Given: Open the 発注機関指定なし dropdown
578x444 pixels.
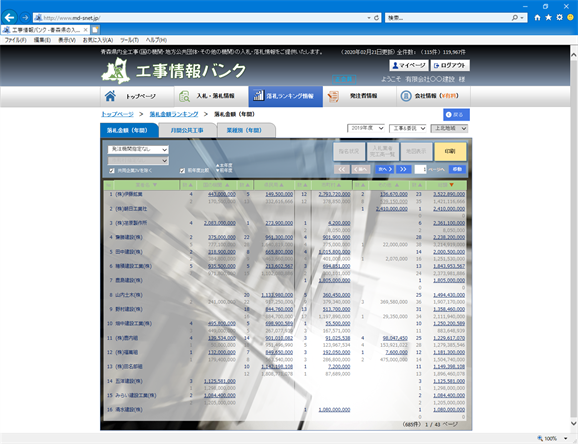Looking at the screenshot, I should (x=138, y=149).
